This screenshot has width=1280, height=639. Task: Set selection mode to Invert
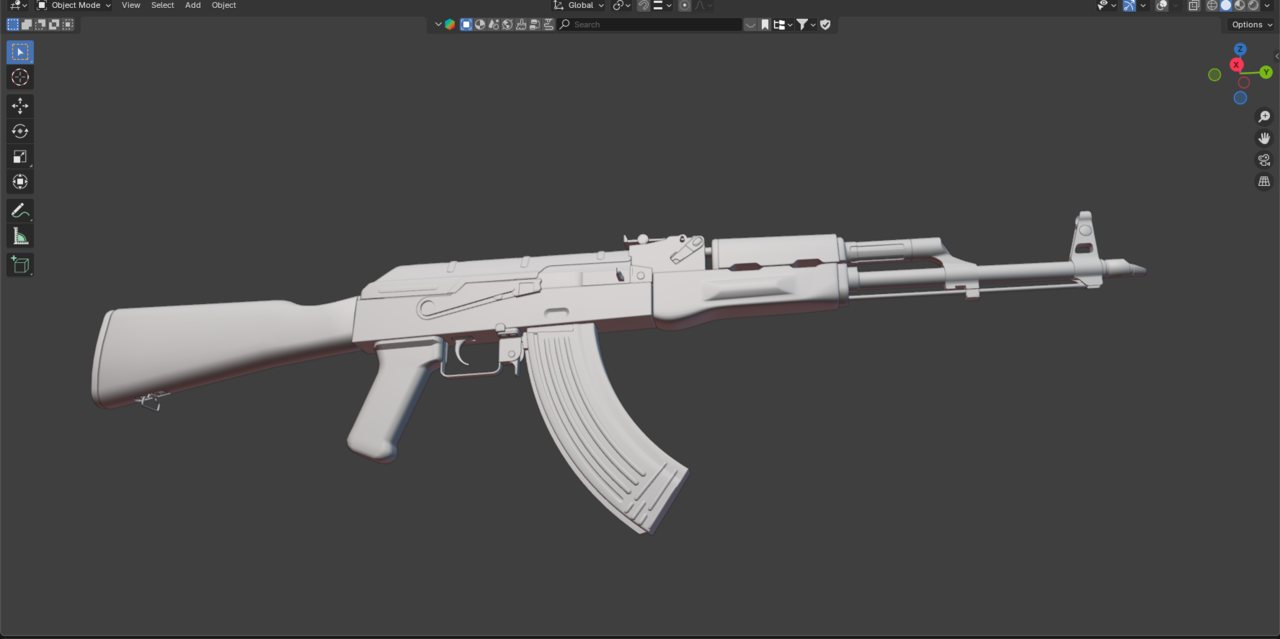click(54, 24)
